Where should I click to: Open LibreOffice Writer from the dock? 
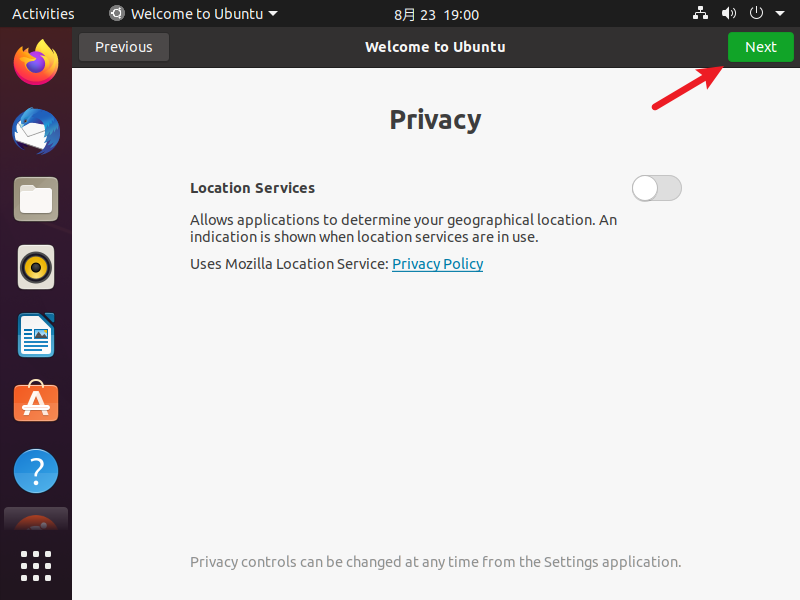tap(36, 335)
